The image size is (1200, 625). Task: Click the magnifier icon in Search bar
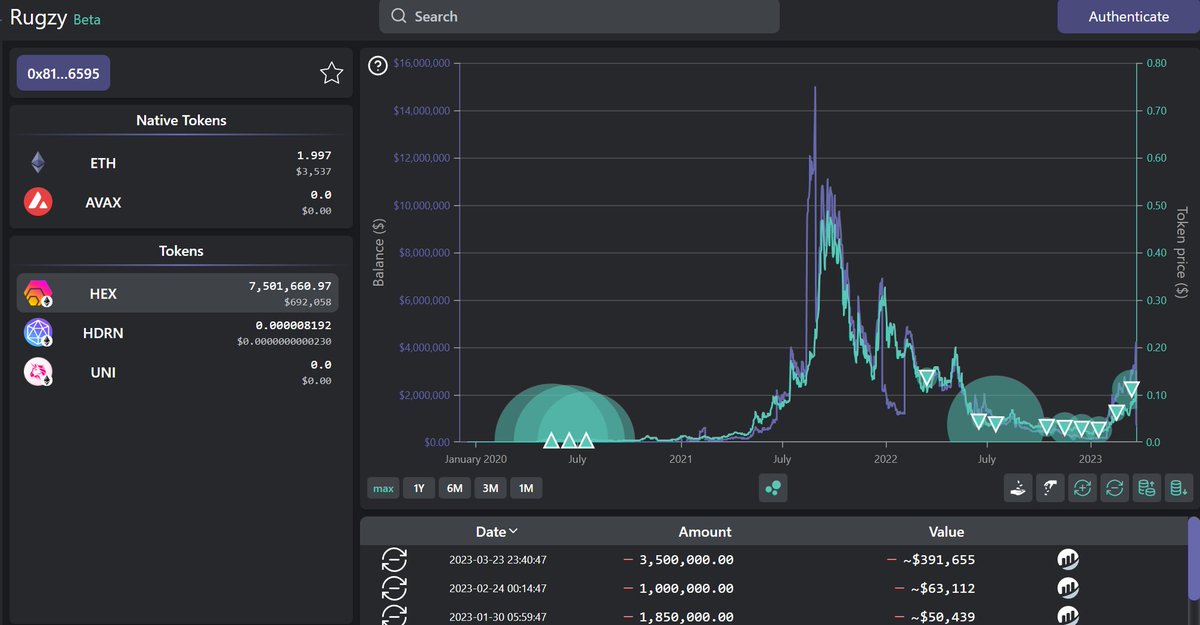point(399,17)
